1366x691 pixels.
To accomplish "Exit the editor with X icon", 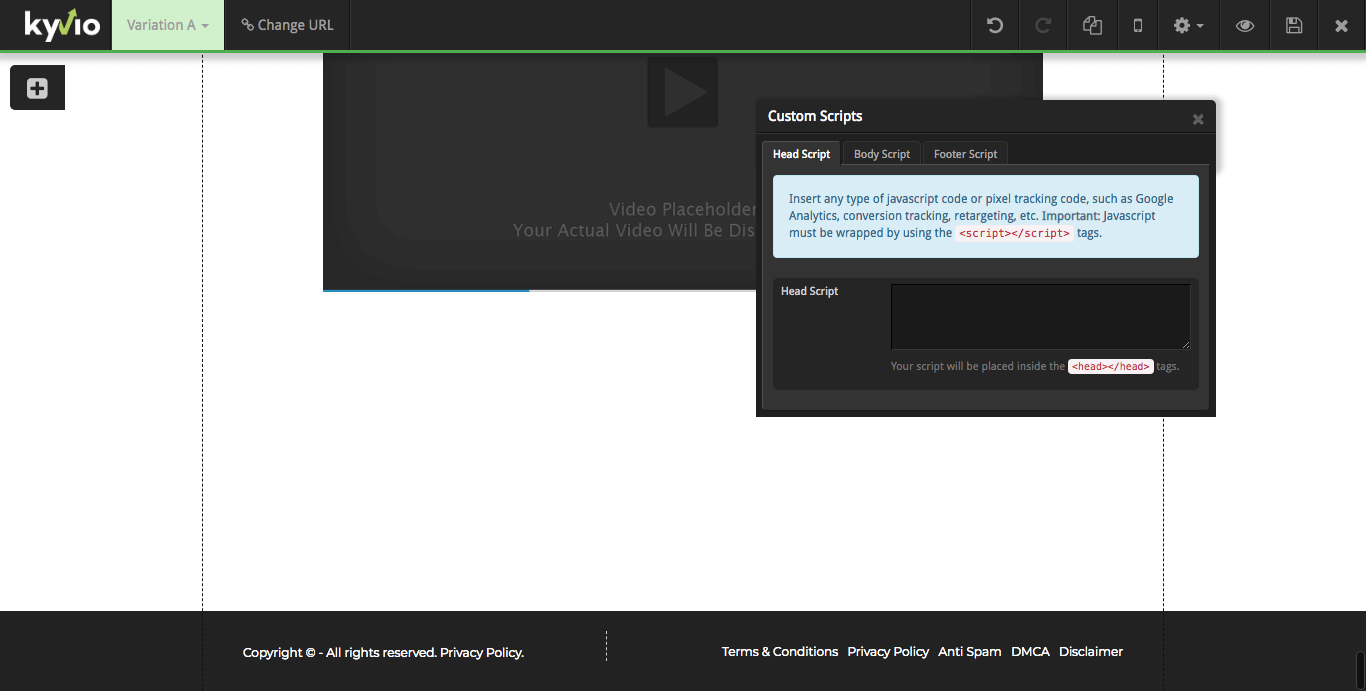I will click(x=1342, y=25).
